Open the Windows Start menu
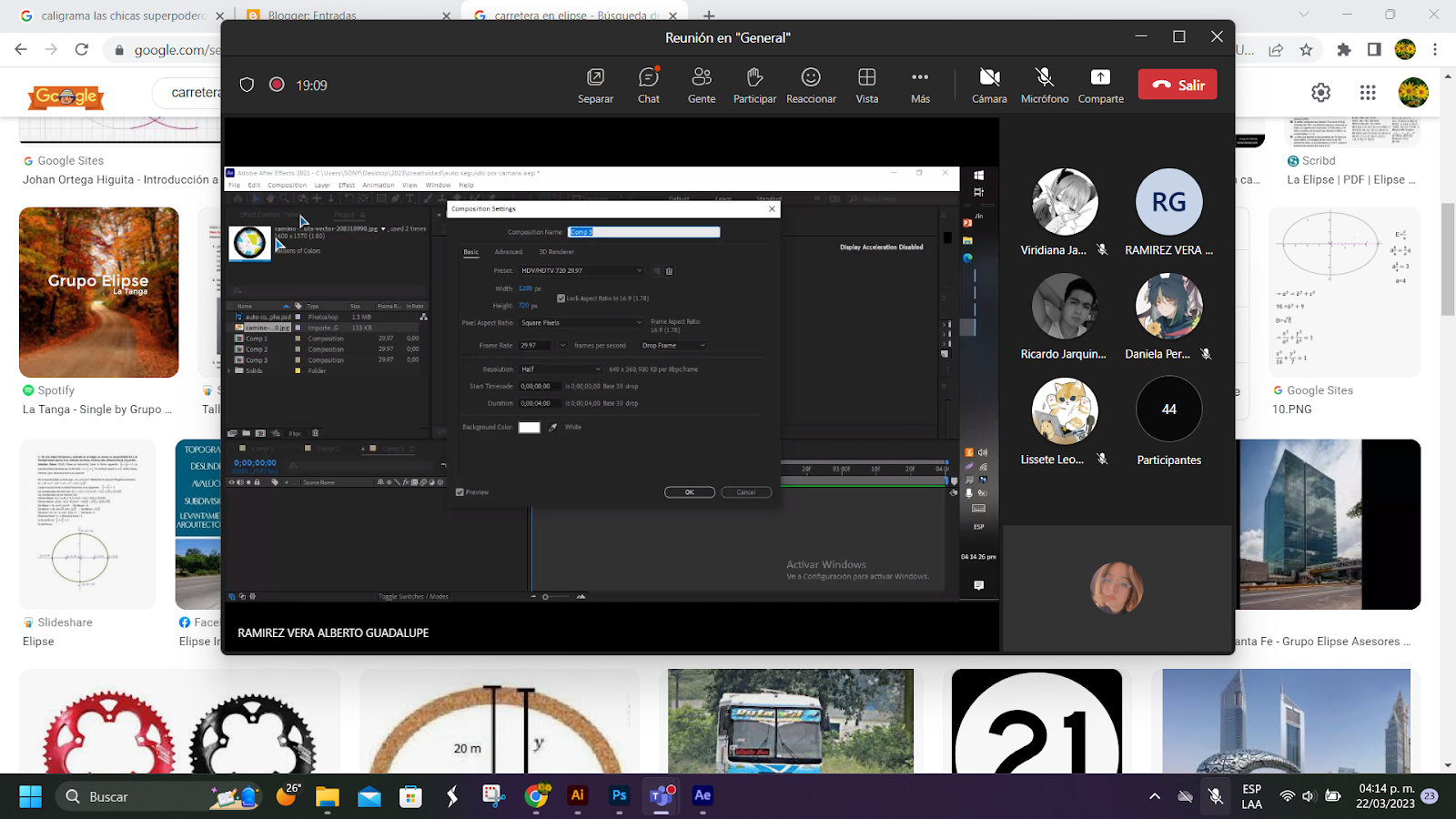The image size is (1456, 819). tap(30, 796)
